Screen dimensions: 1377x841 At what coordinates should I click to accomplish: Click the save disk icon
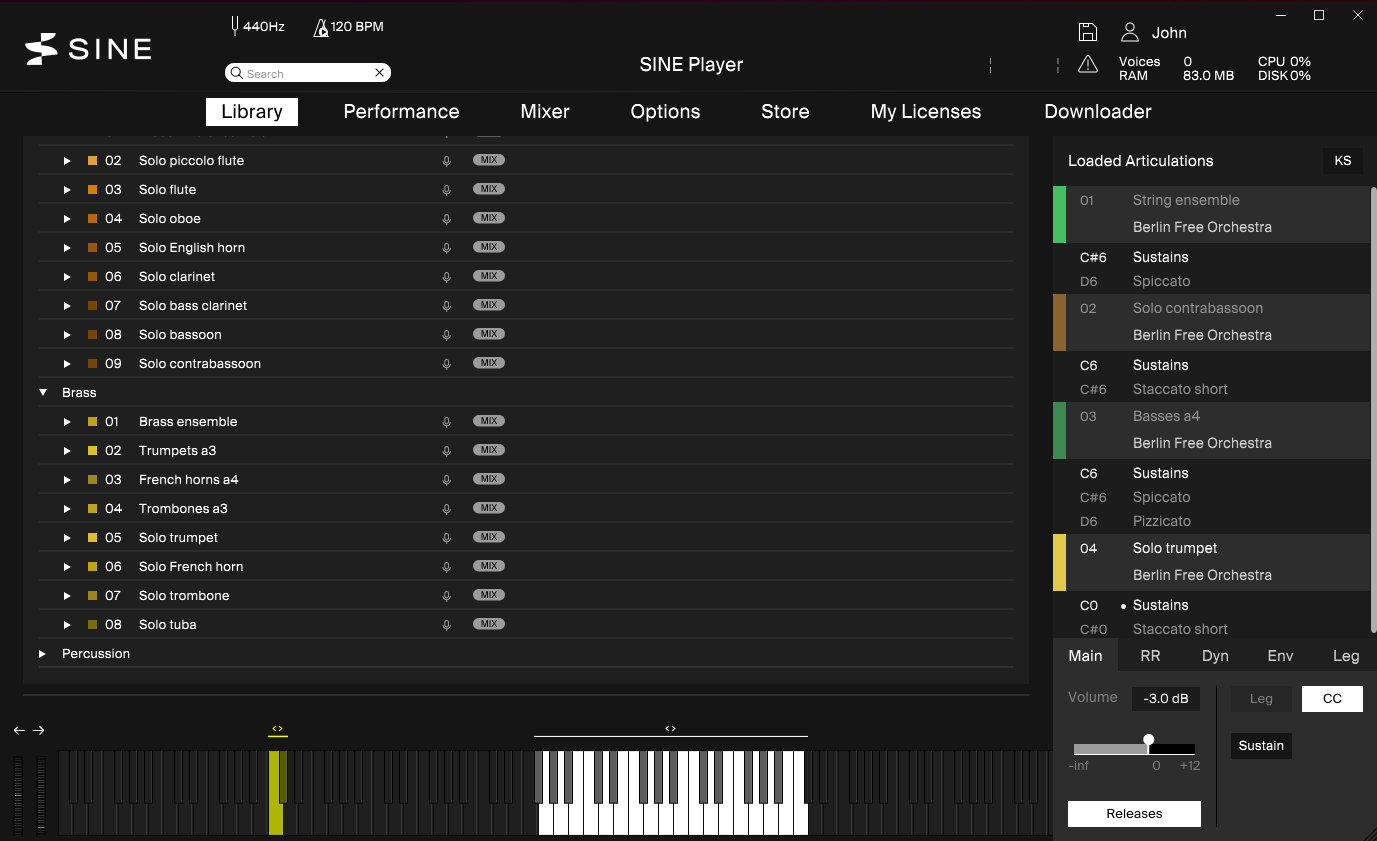tap(1088, 32)
